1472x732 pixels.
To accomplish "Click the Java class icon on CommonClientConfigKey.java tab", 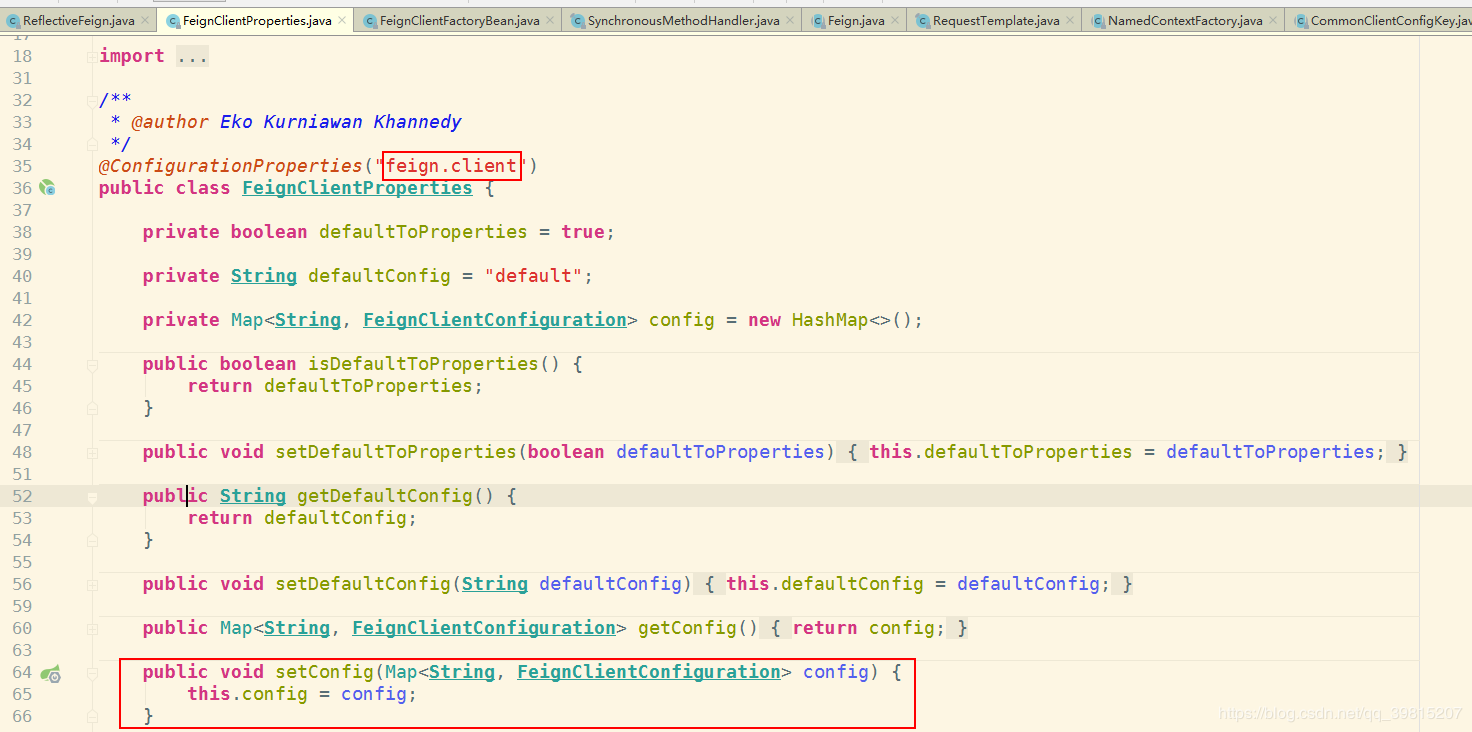I will [x=1303, y=18].
